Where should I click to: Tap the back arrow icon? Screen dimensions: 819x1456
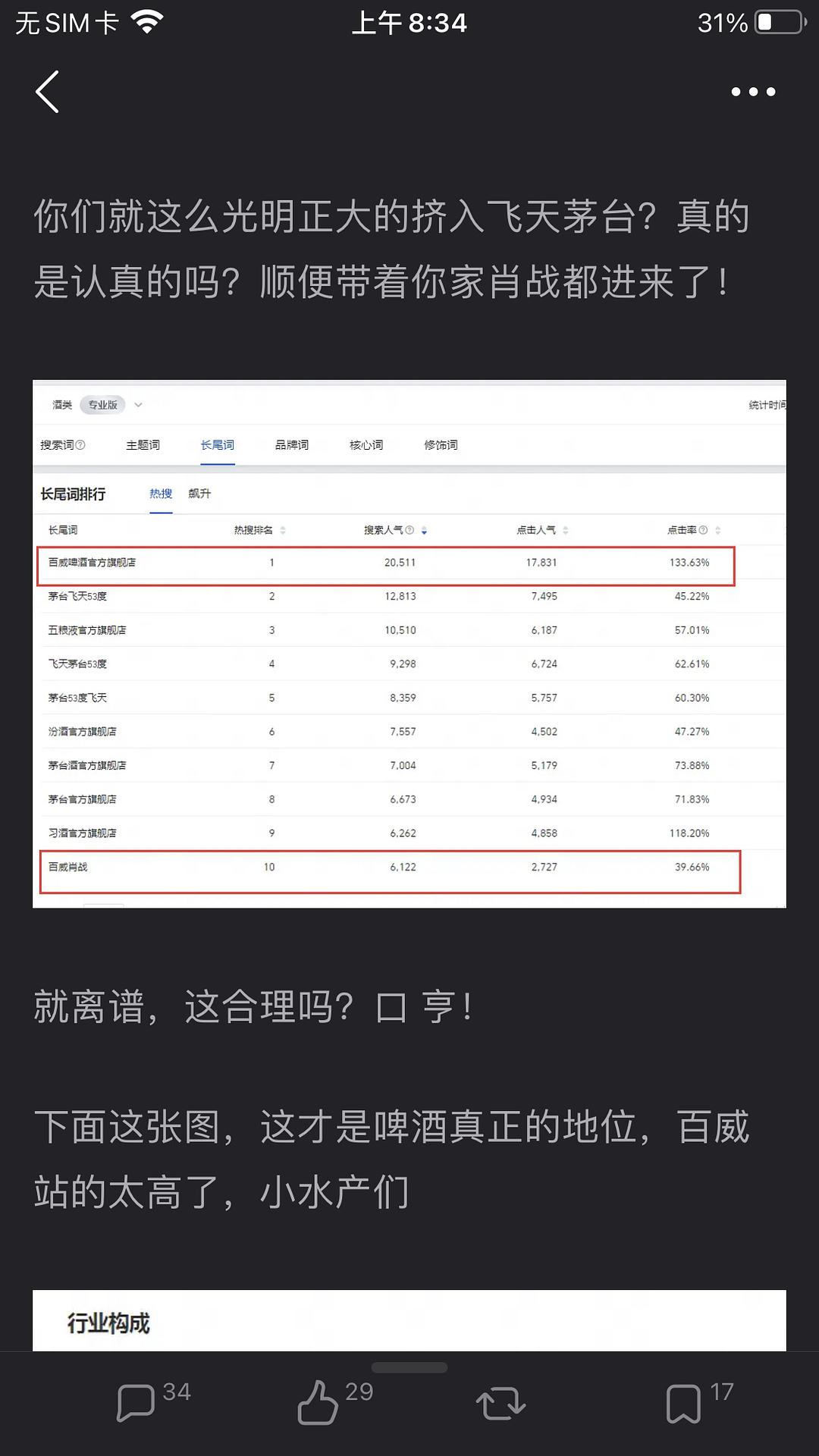[47, 92]
